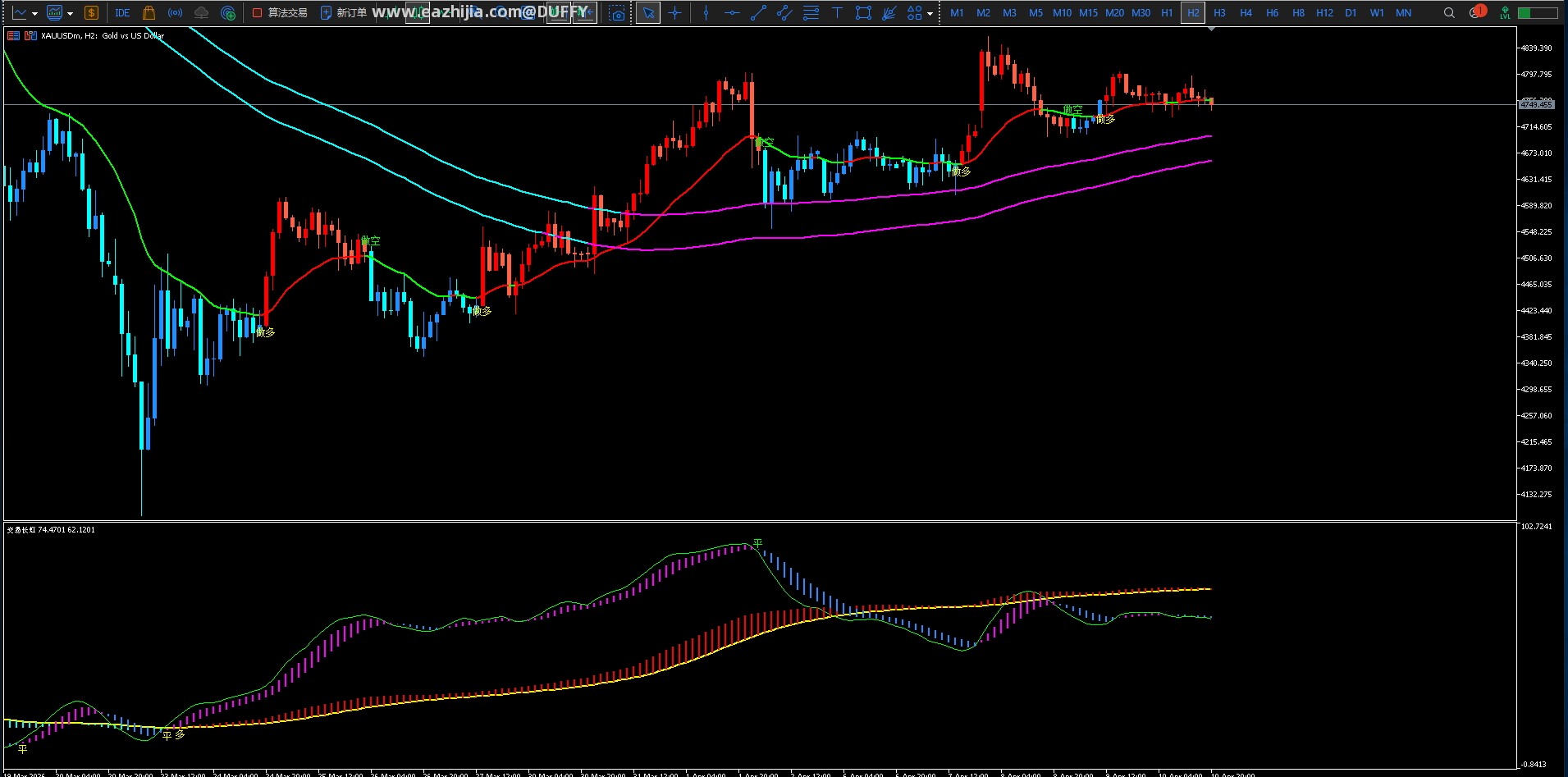This screenshot has height=777, width=1568.
Task: Click the Signals broadcast icon
Action: pos(175,13)
